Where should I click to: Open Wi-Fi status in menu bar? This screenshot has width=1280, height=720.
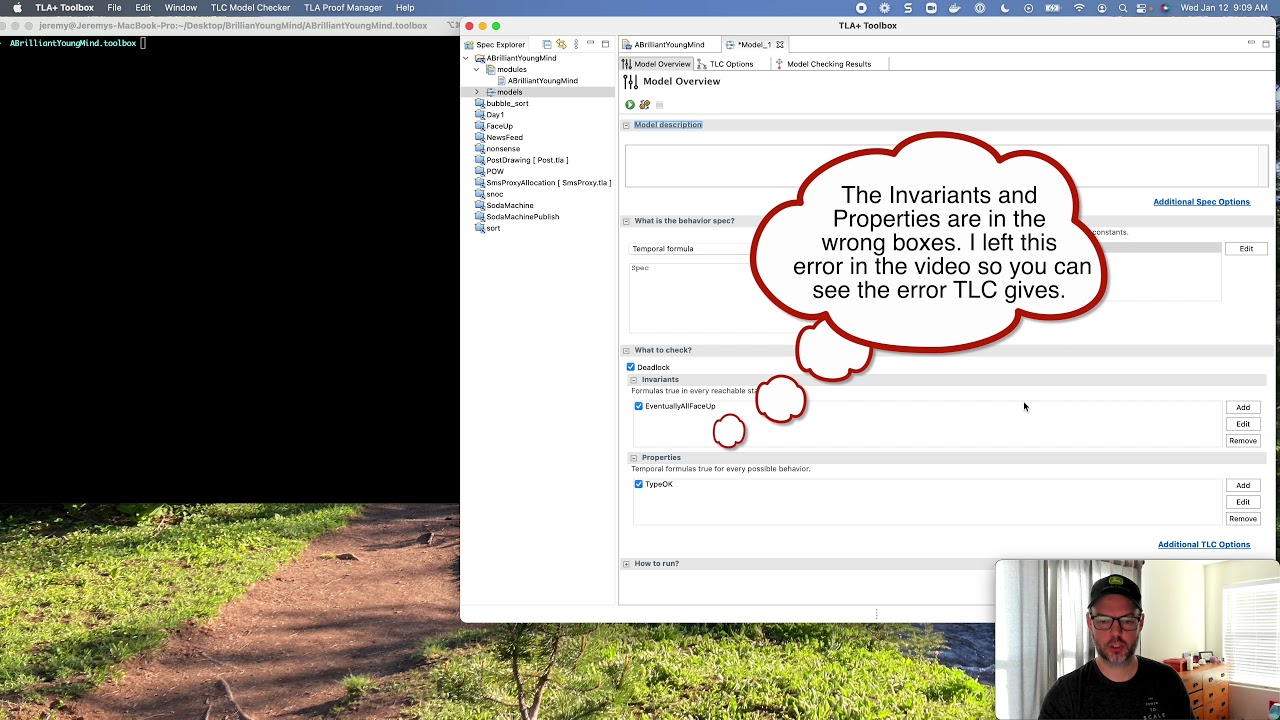1079,8
